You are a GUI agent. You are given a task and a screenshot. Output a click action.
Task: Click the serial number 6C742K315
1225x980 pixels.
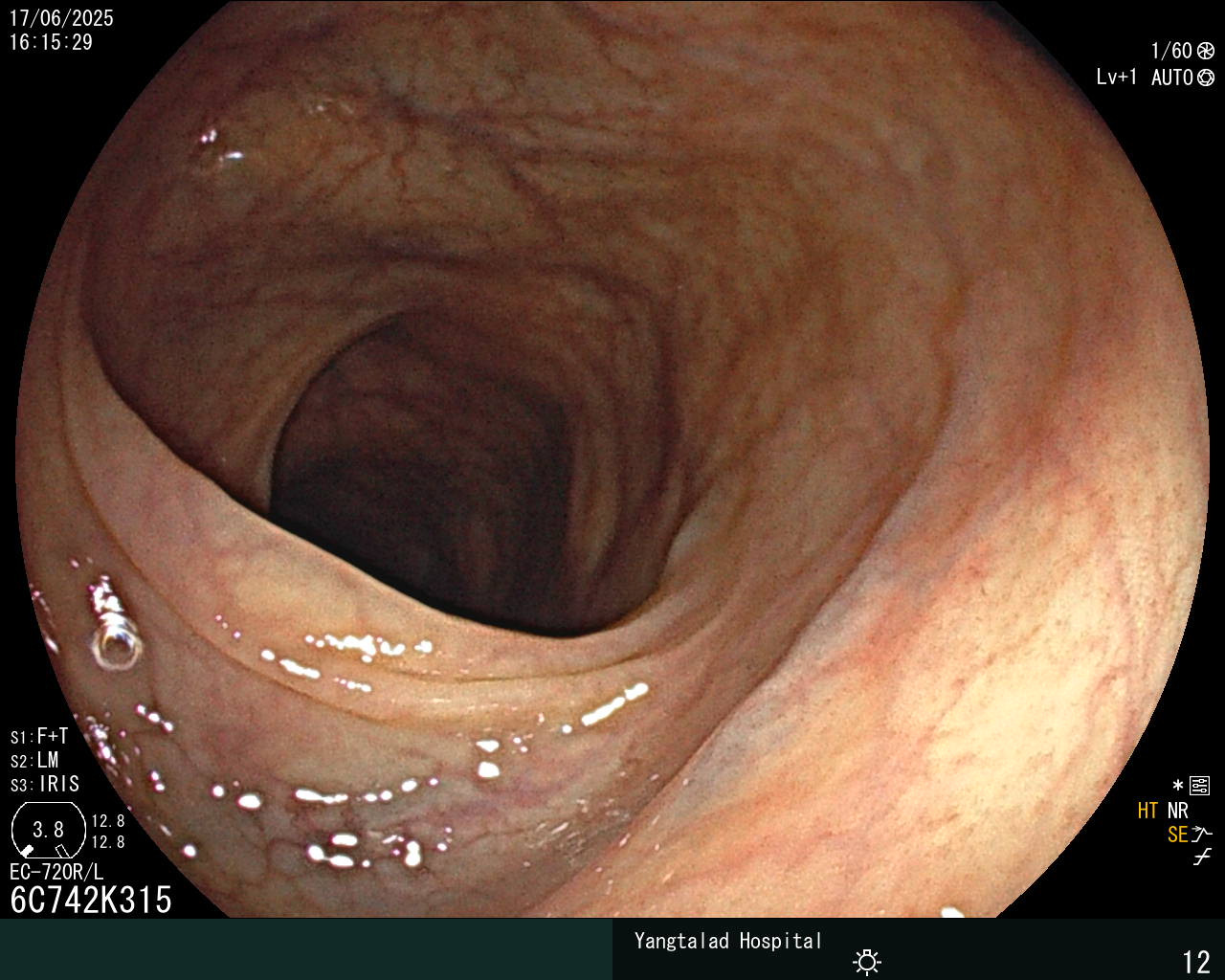coord(92,901)
